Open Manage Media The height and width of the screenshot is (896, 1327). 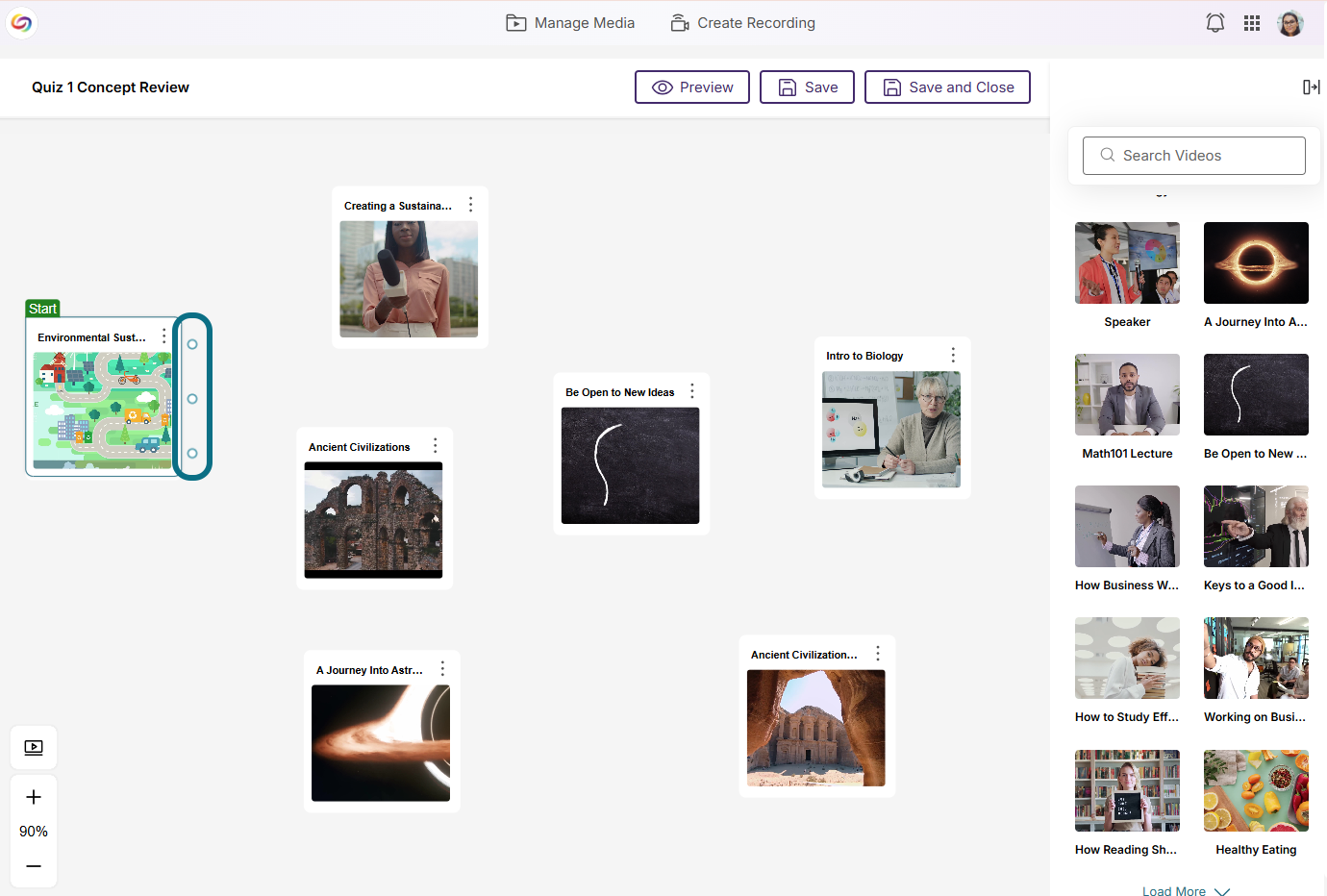(570, 23)
